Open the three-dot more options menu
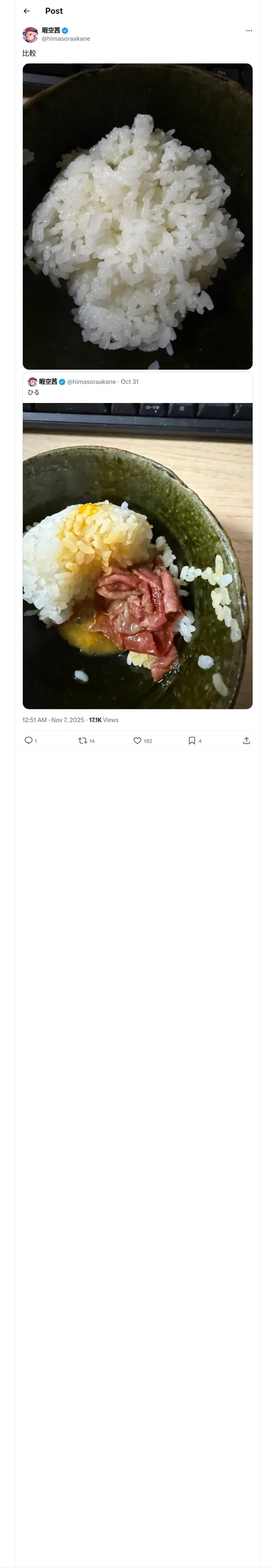This screenshot has height=1568, width=275. click(x=249, y=31)
